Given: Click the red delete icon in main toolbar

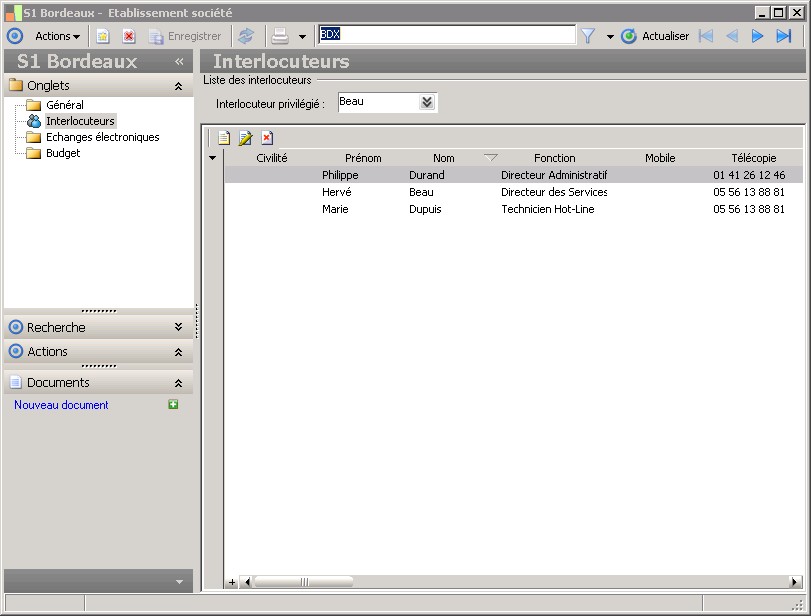Looking at the screenshot, I should [129, 36].
